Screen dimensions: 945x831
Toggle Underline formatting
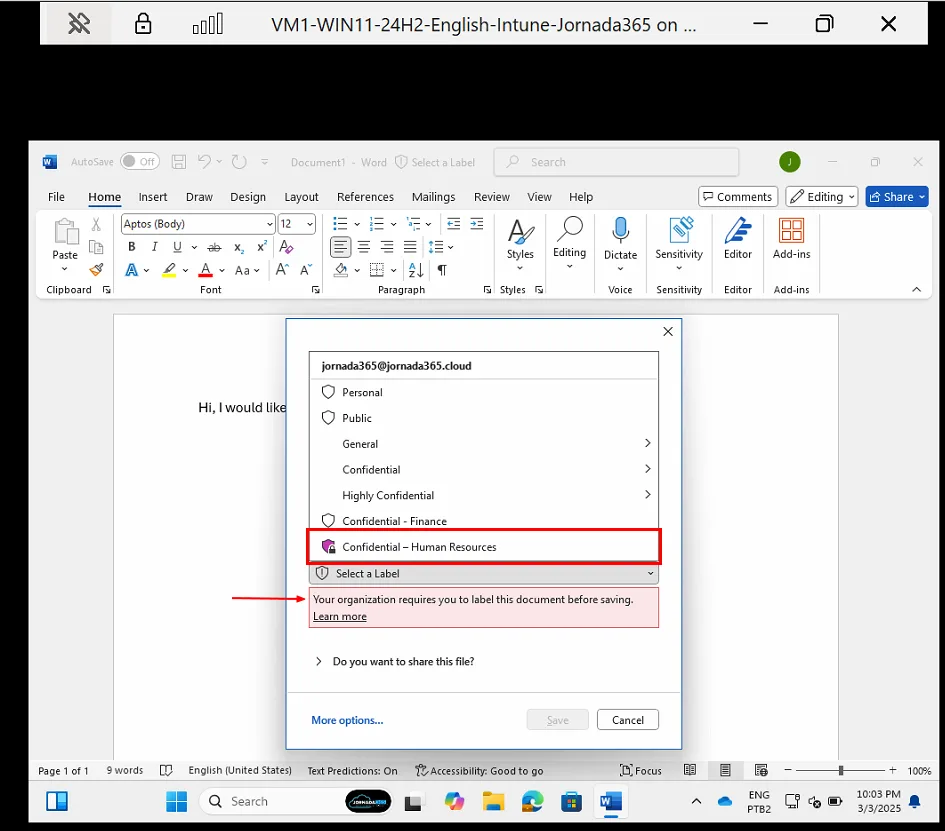click(177, 246)
